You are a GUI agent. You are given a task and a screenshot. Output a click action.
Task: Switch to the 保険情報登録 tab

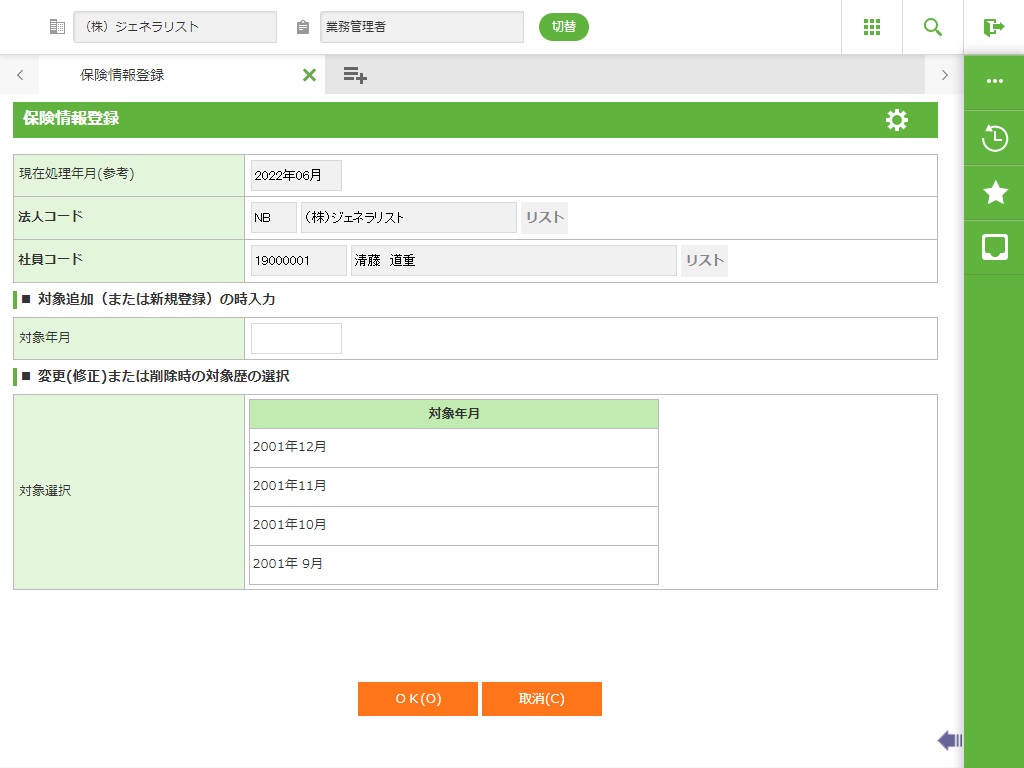(x=122, y=75)
